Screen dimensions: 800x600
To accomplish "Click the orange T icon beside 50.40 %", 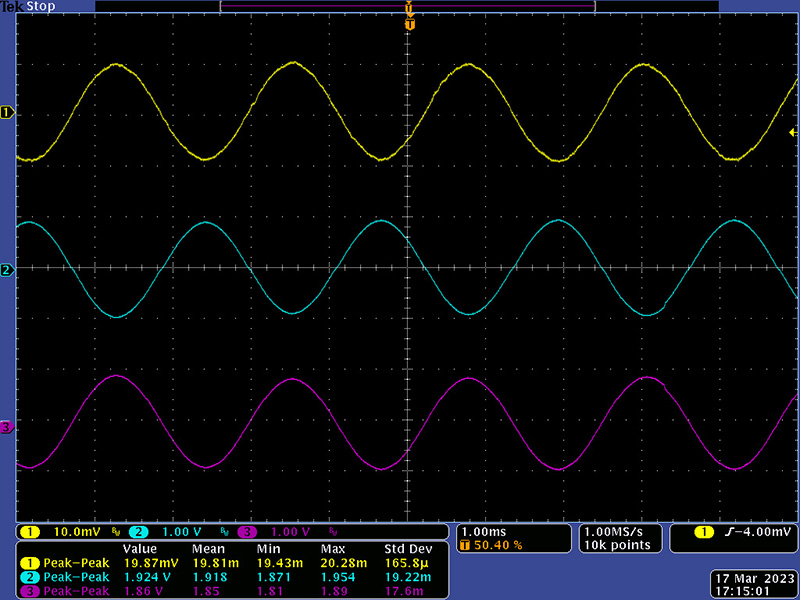I will [x=465, y=545].
